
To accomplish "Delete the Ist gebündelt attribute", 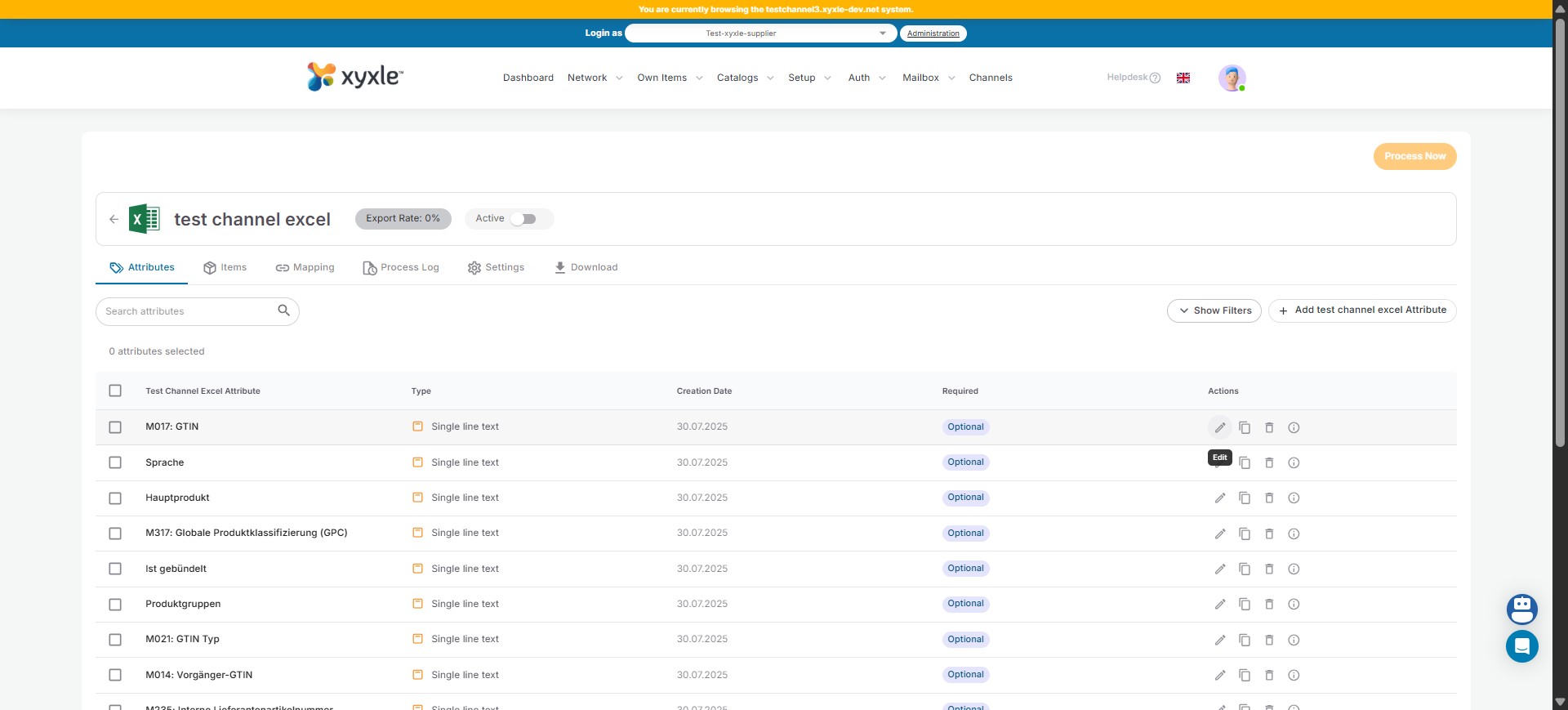I will click(1269, 569).
